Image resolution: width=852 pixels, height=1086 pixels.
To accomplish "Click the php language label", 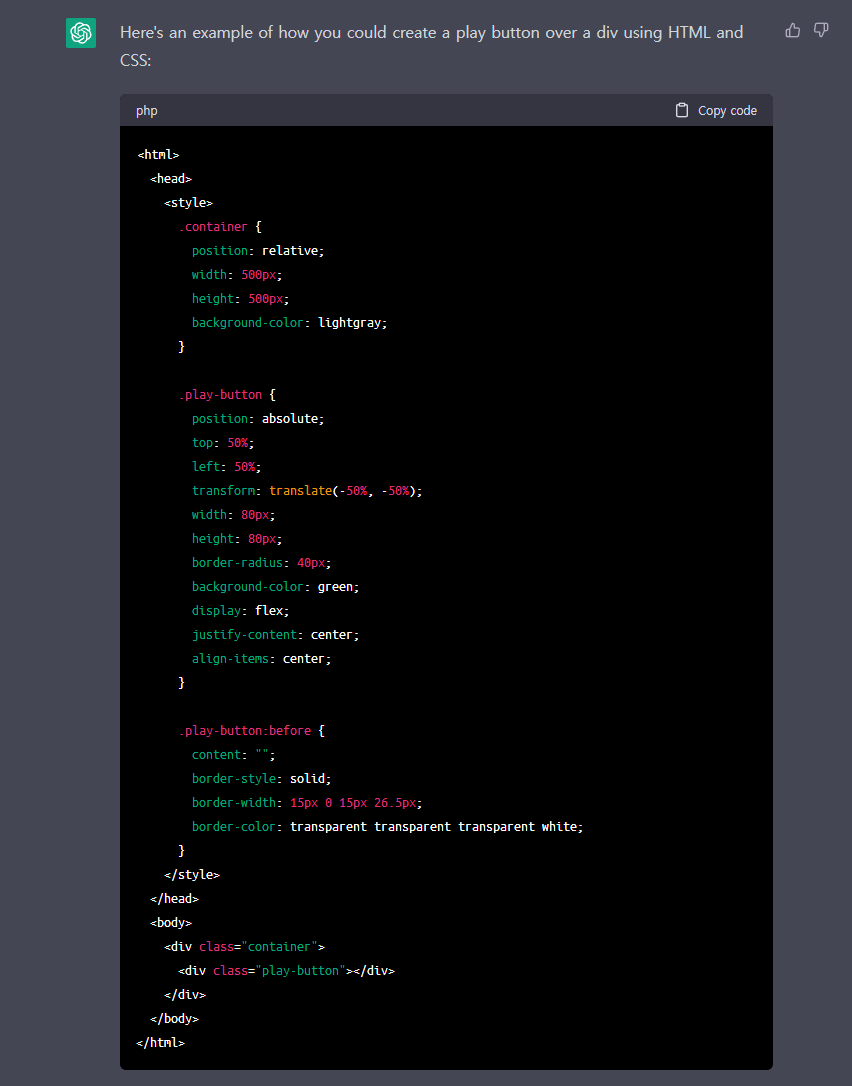I will coord(147,111).
